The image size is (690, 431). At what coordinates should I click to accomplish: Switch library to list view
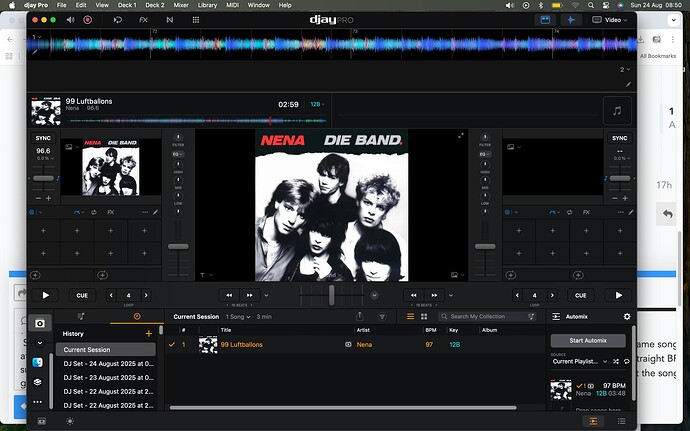(x=411, y=317)
